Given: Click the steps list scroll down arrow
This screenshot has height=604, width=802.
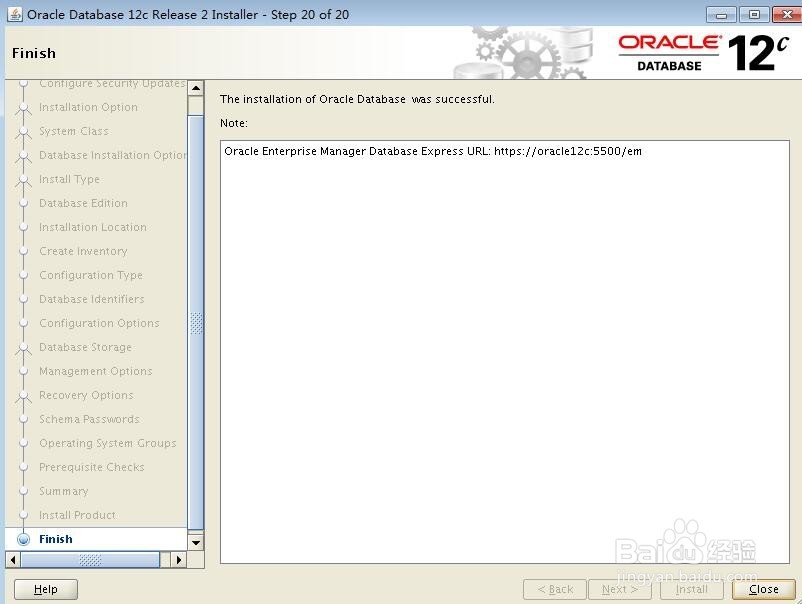Looking at the screenshot, I should pos(196,543).
